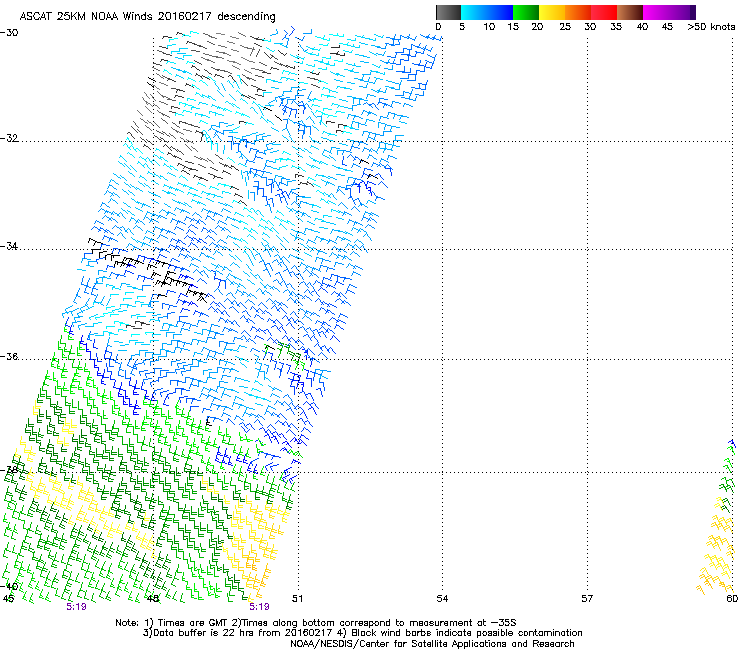The height and width of the screenshot is (650, 740).
Task: Click the red 30-35 knots legend swatch
Action: 604,12
